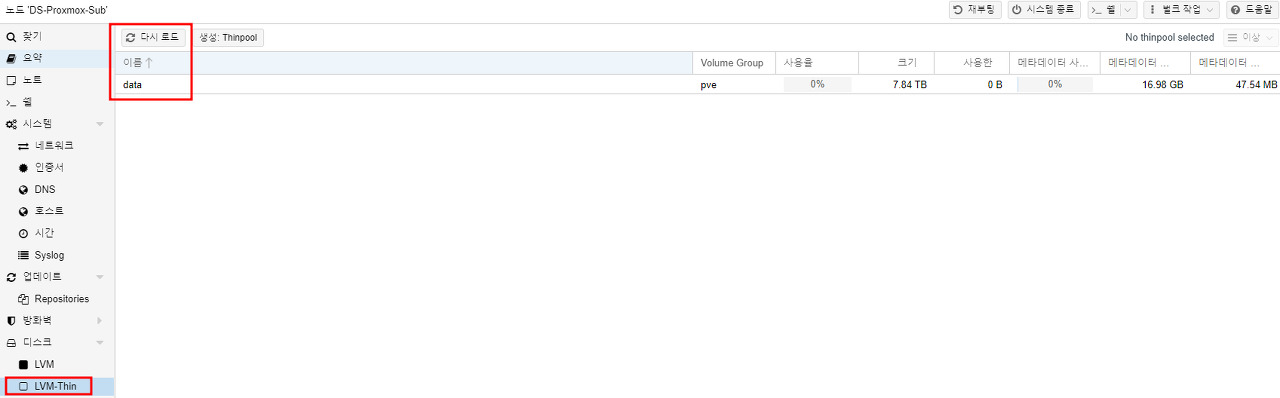The image size is (1280, 398).
Task: Open the 네트워크 network settings
Action: point(57,146)
